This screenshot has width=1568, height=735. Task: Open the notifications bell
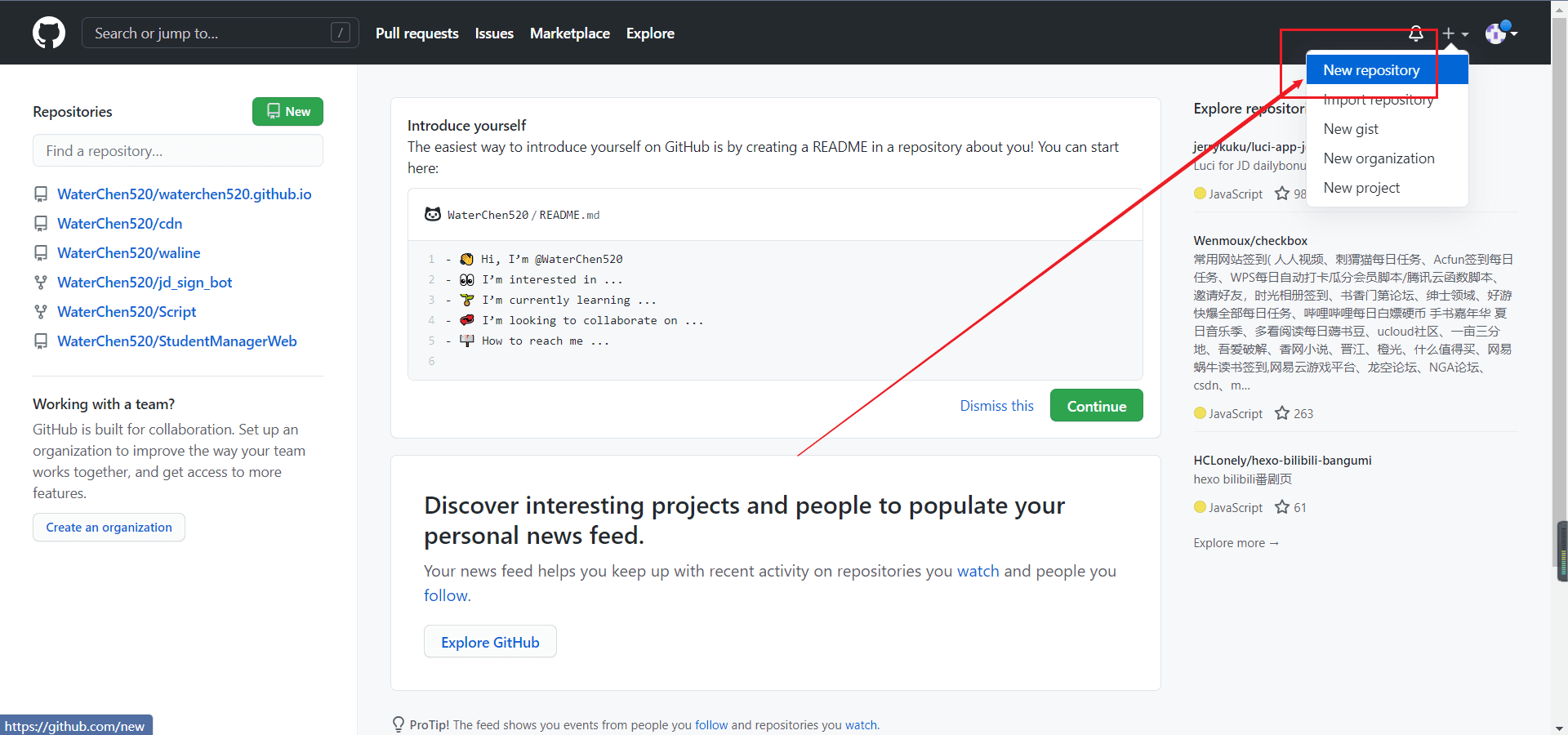1416,33
